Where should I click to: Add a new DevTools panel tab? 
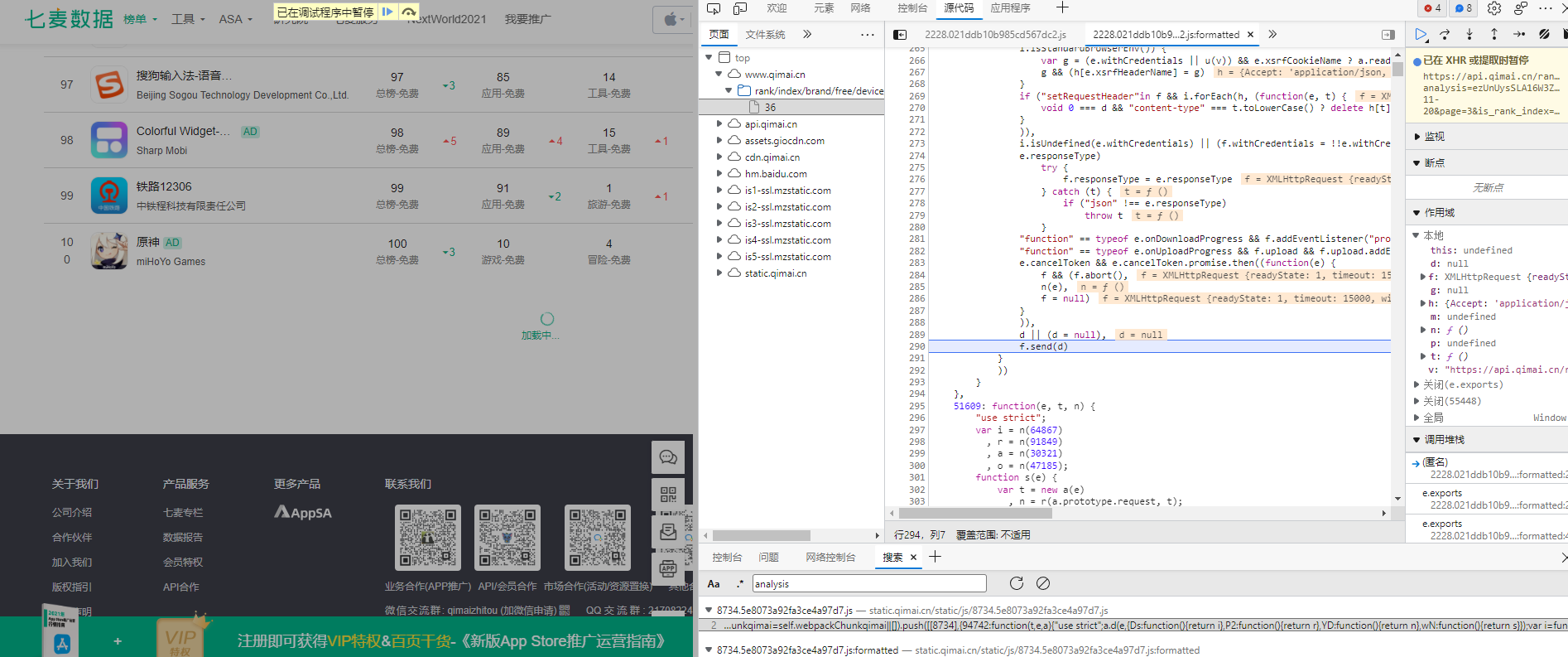tap(1062, 8)
